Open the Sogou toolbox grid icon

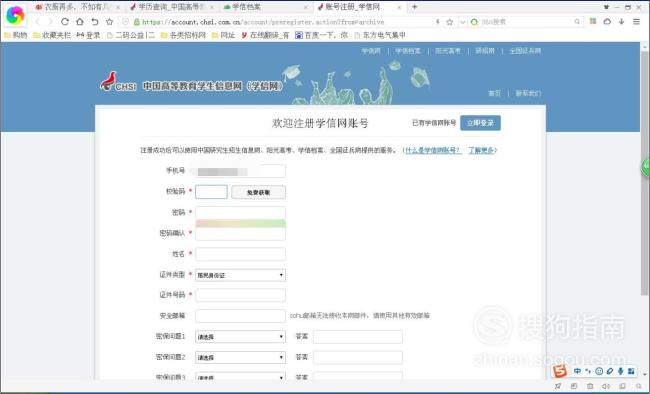631,371
